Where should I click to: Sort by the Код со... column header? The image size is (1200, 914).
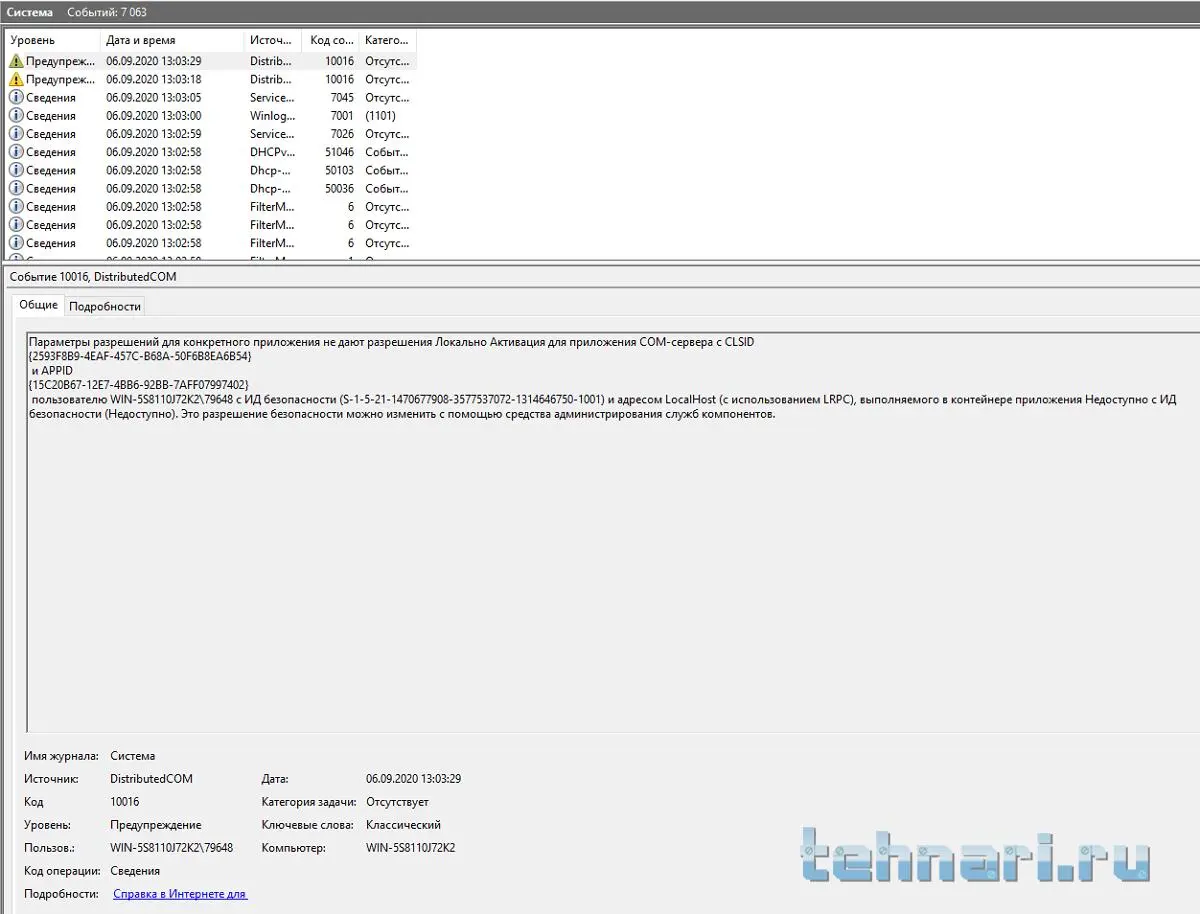330,40
